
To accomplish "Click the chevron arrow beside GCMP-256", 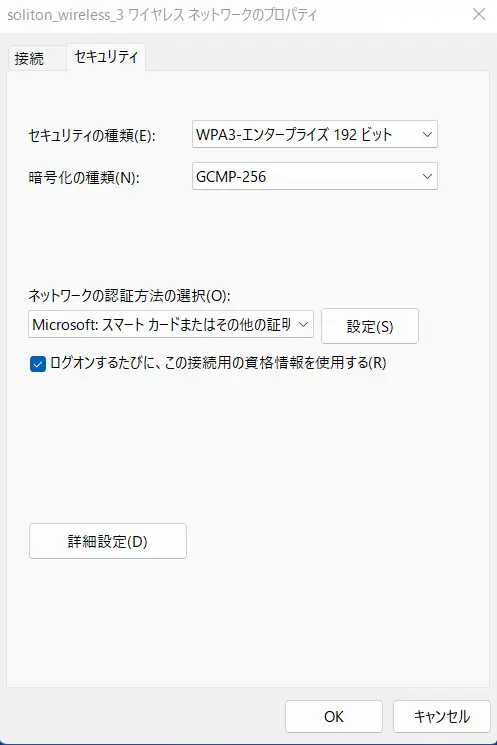I will click(427, 176).
